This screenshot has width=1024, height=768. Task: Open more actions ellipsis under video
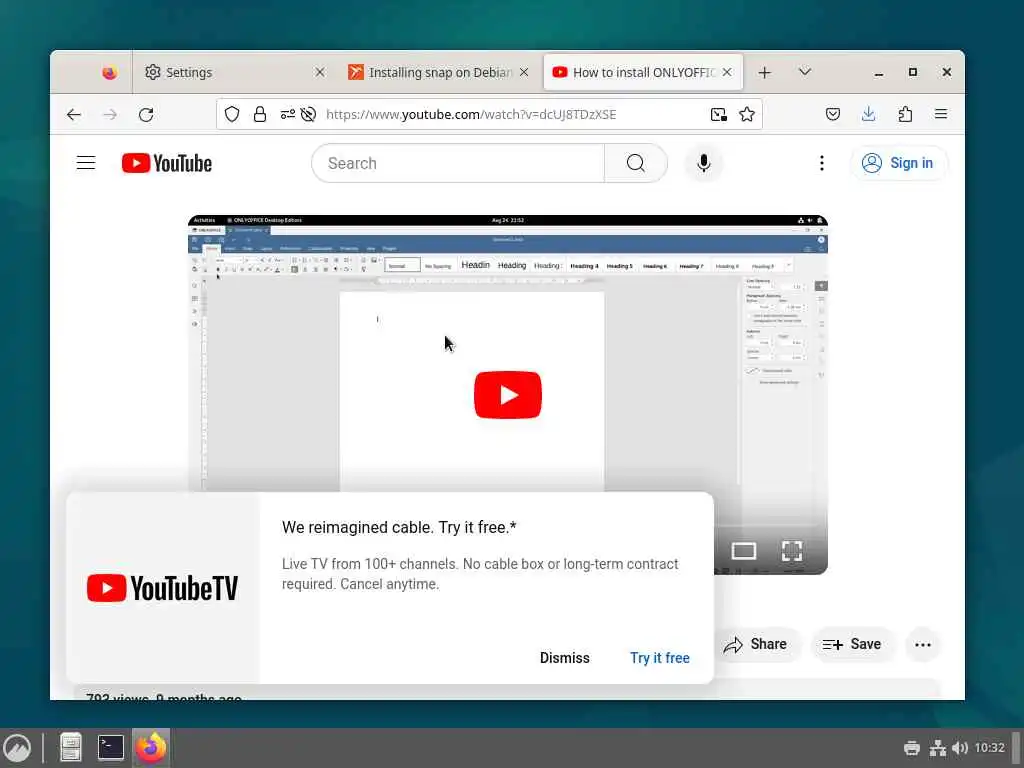(923, 645)
